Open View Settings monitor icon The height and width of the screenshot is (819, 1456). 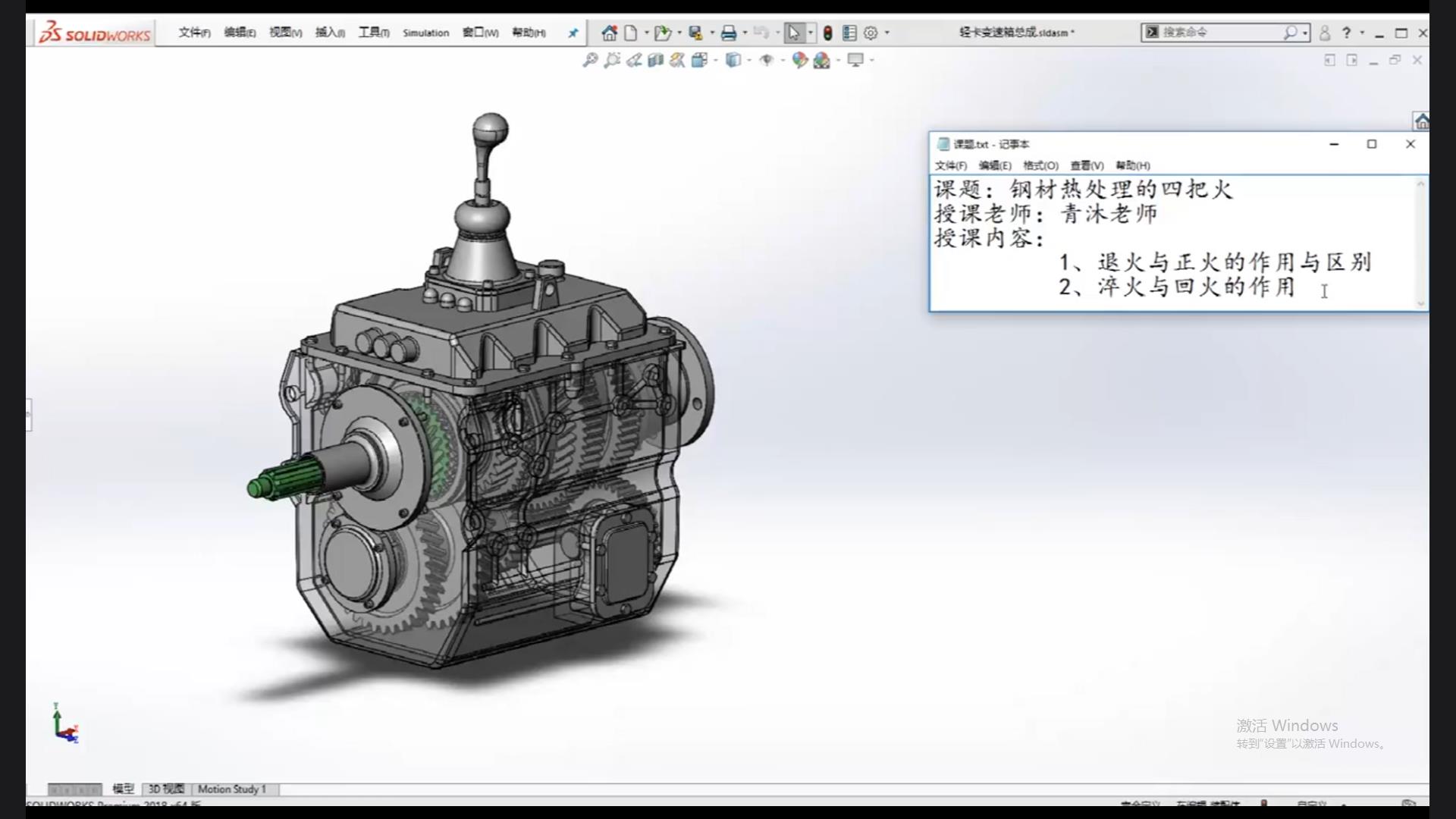click(x=855, y=60)
